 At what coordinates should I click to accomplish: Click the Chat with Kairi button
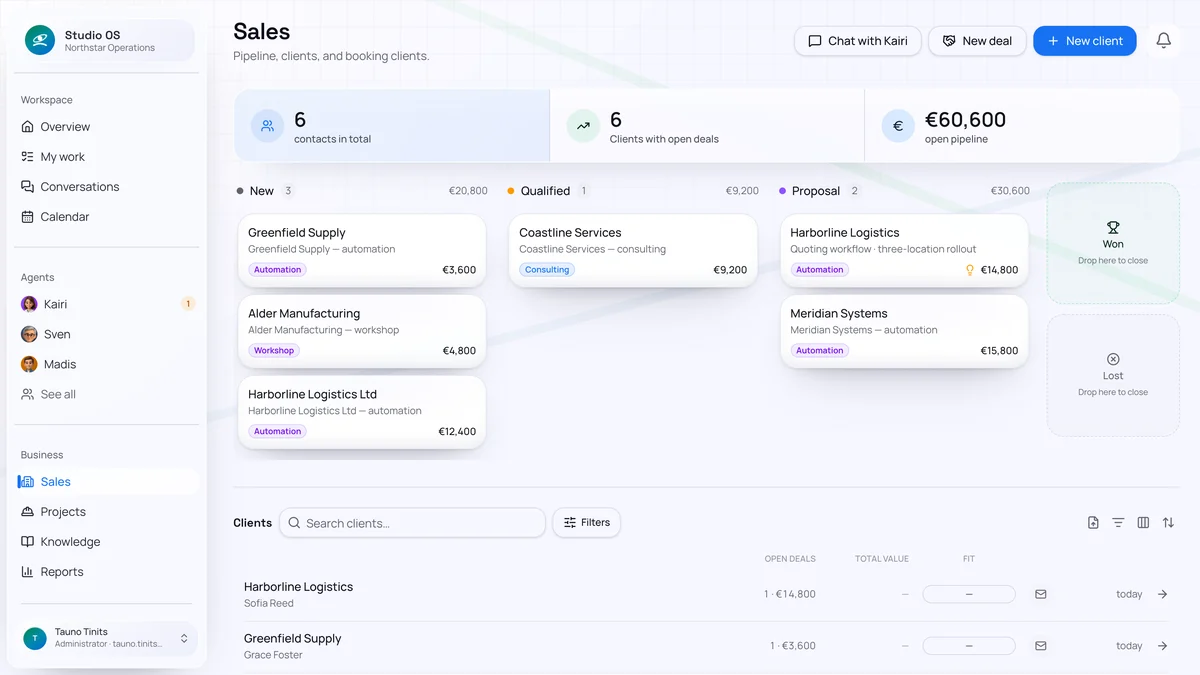pyautogui.click(x=858, y=41)
